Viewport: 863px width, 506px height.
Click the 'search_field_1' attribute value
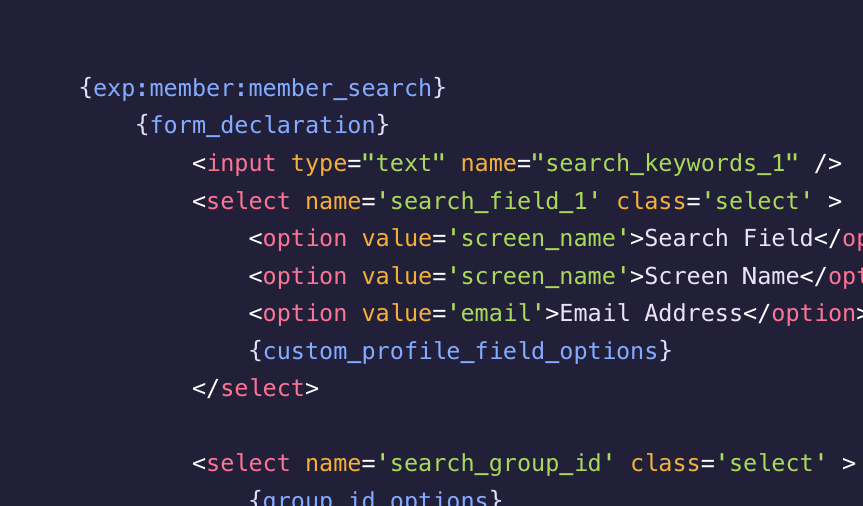coord(488,201)
